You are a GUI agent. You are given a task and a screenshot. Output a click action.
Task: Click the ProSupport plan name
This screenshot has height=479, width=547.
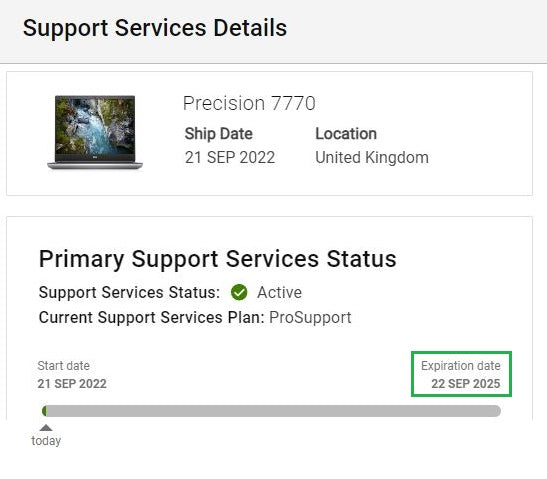tap(310, 317)
